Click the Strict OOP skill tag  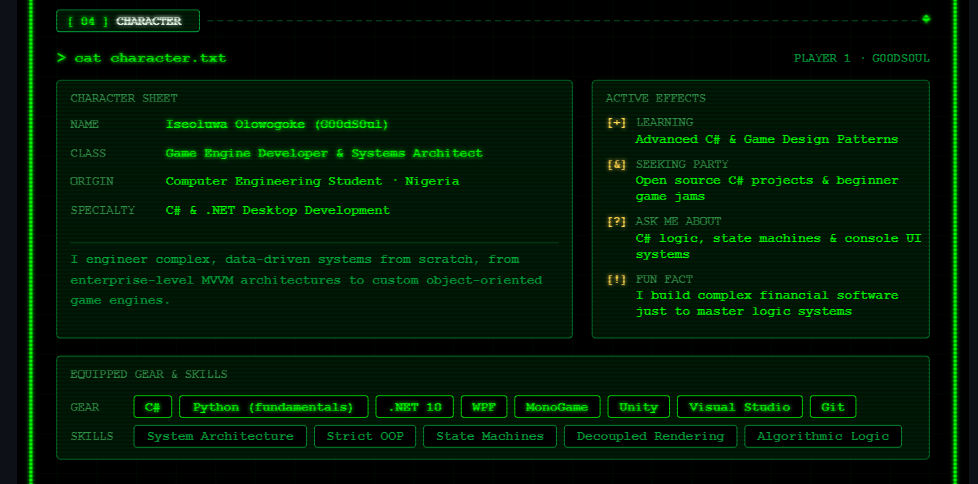tap(365, 437)
